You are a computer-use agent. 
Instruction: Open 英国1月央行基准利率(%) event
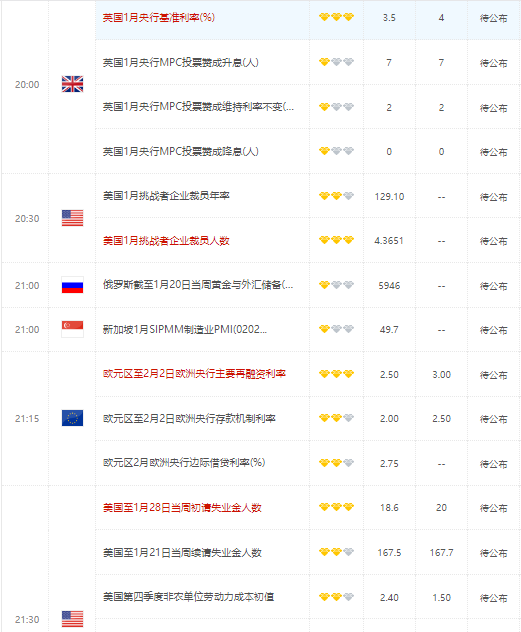pos(159,17)
